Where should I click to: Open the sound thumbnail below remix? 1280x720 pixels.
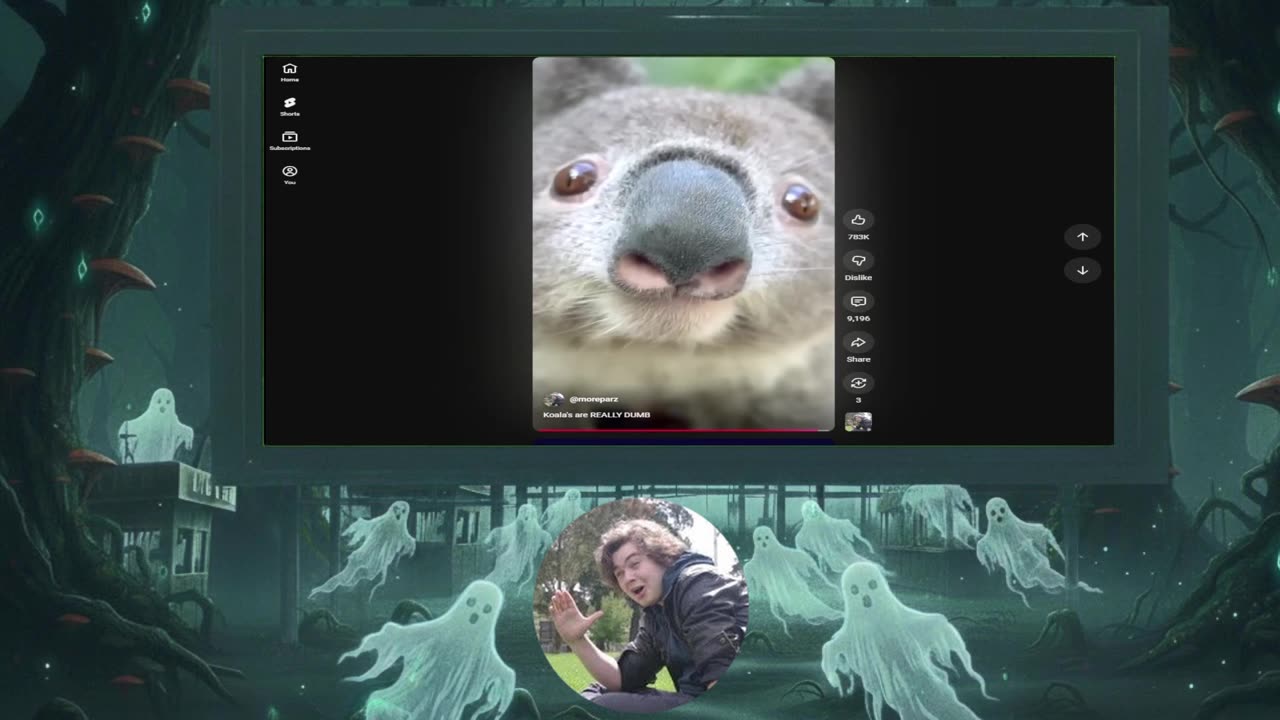click(x=858, y=422)
